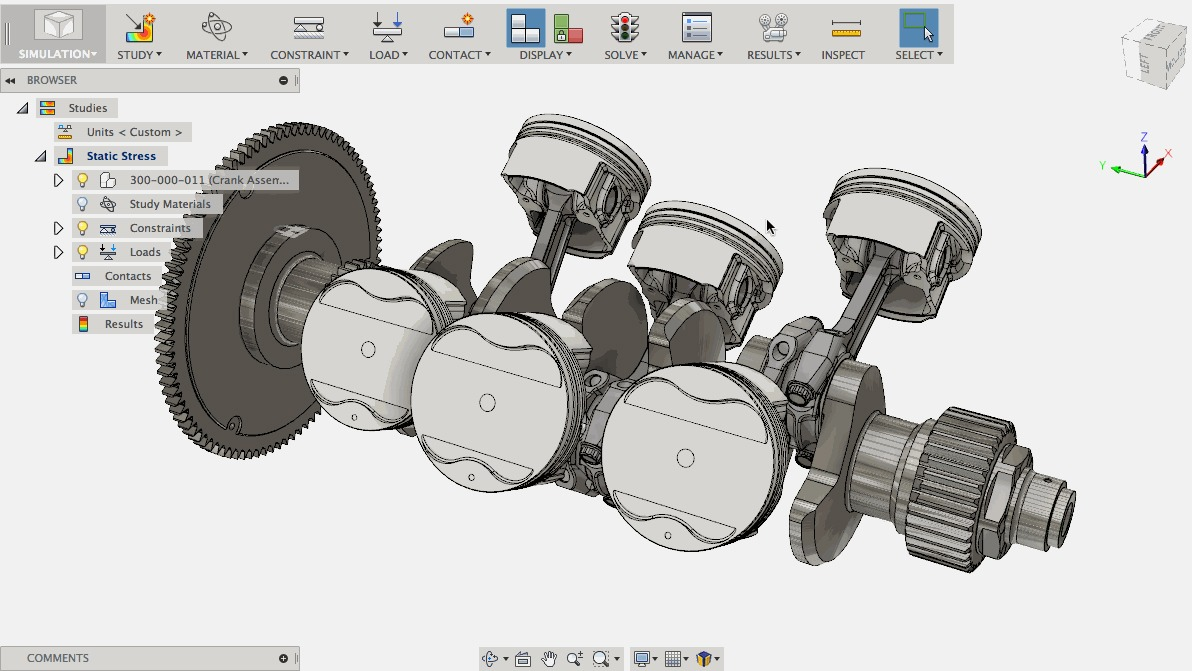This screenshot has width=1192, height=671.
Task: Click the Constraint tool icon in toolbar
Action: 309,28
